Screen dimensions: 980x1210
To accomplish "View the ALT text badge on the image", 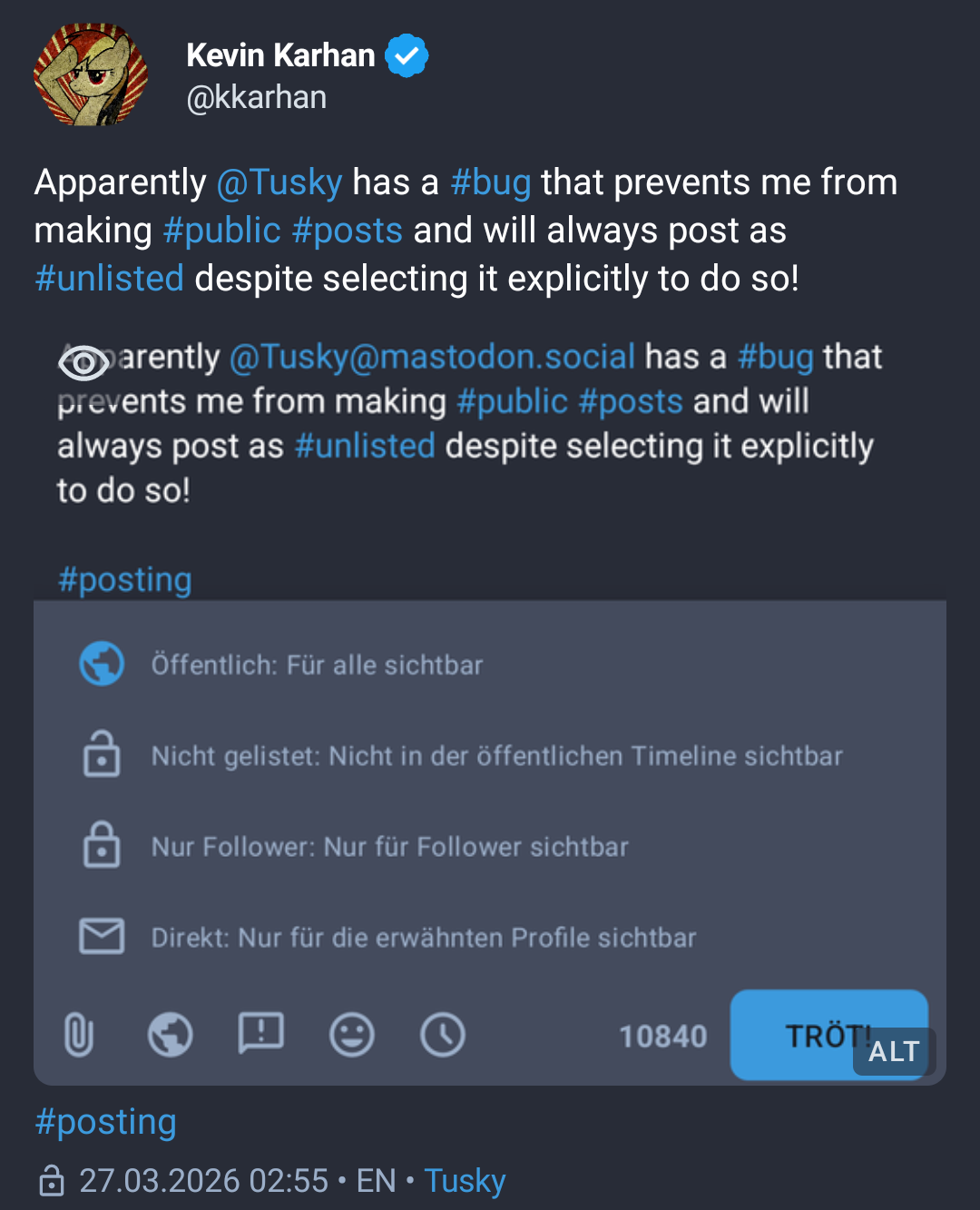I will click(893, 1051).
